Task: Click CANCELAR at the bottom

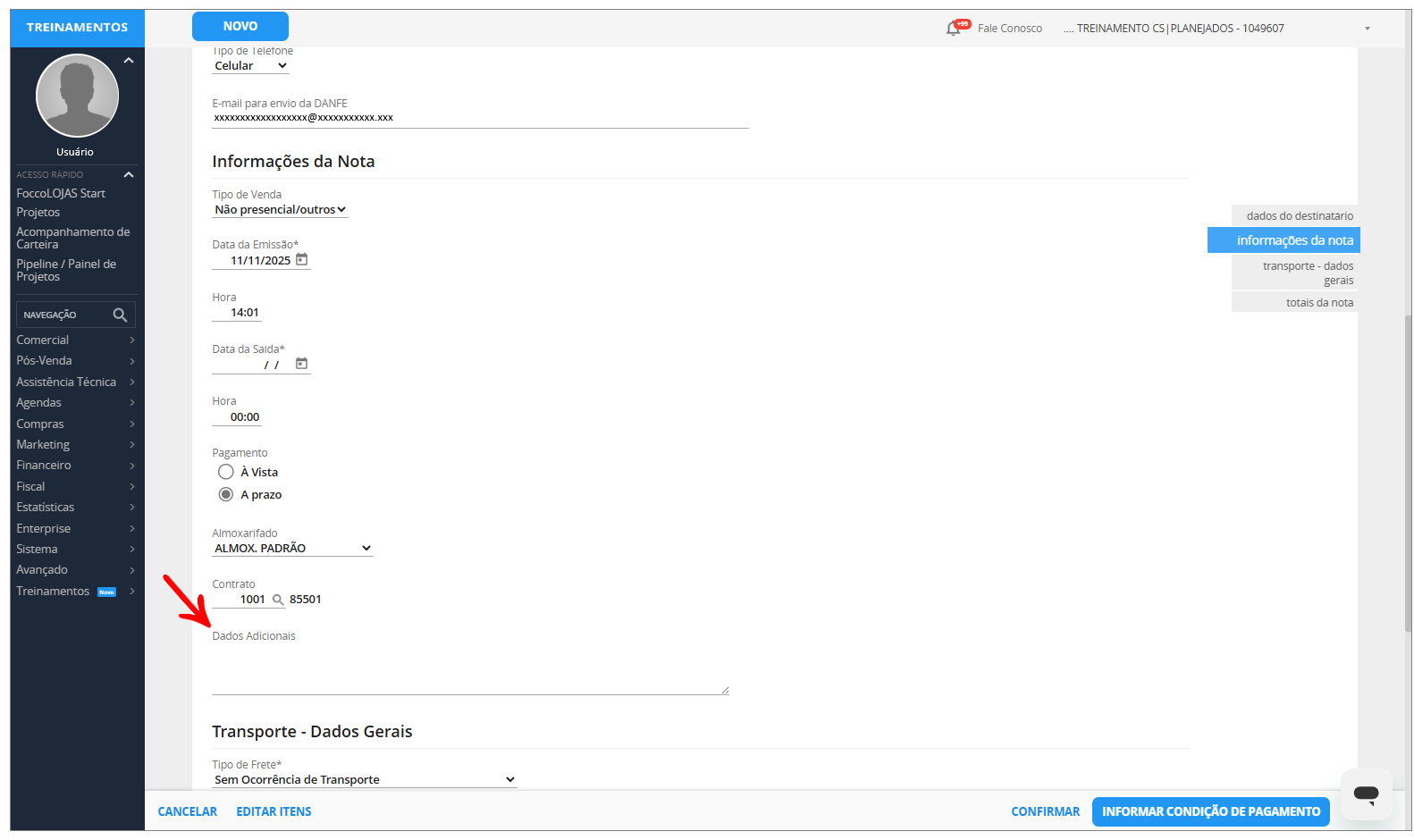Action: (188, 812)
